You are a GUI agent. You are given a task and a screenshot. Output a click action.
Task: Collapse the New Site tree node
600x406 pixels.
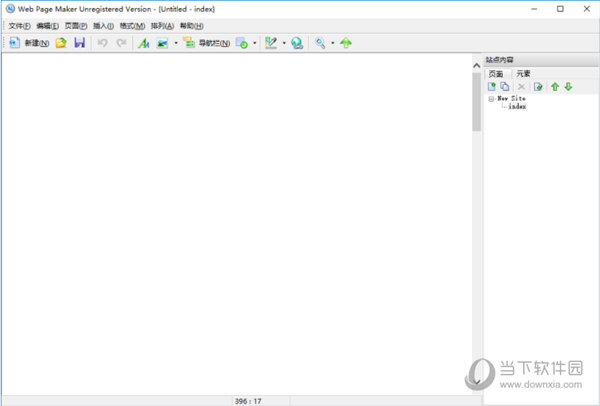pos(491,99)
